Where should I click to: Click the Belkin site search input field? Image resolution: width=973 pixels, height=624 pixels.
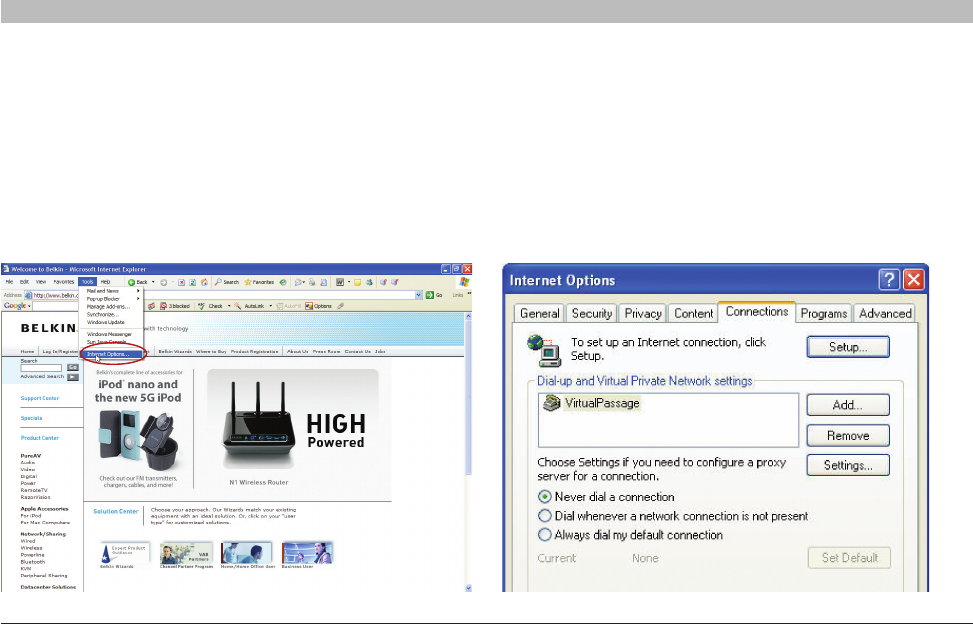(x=41, y=368)
